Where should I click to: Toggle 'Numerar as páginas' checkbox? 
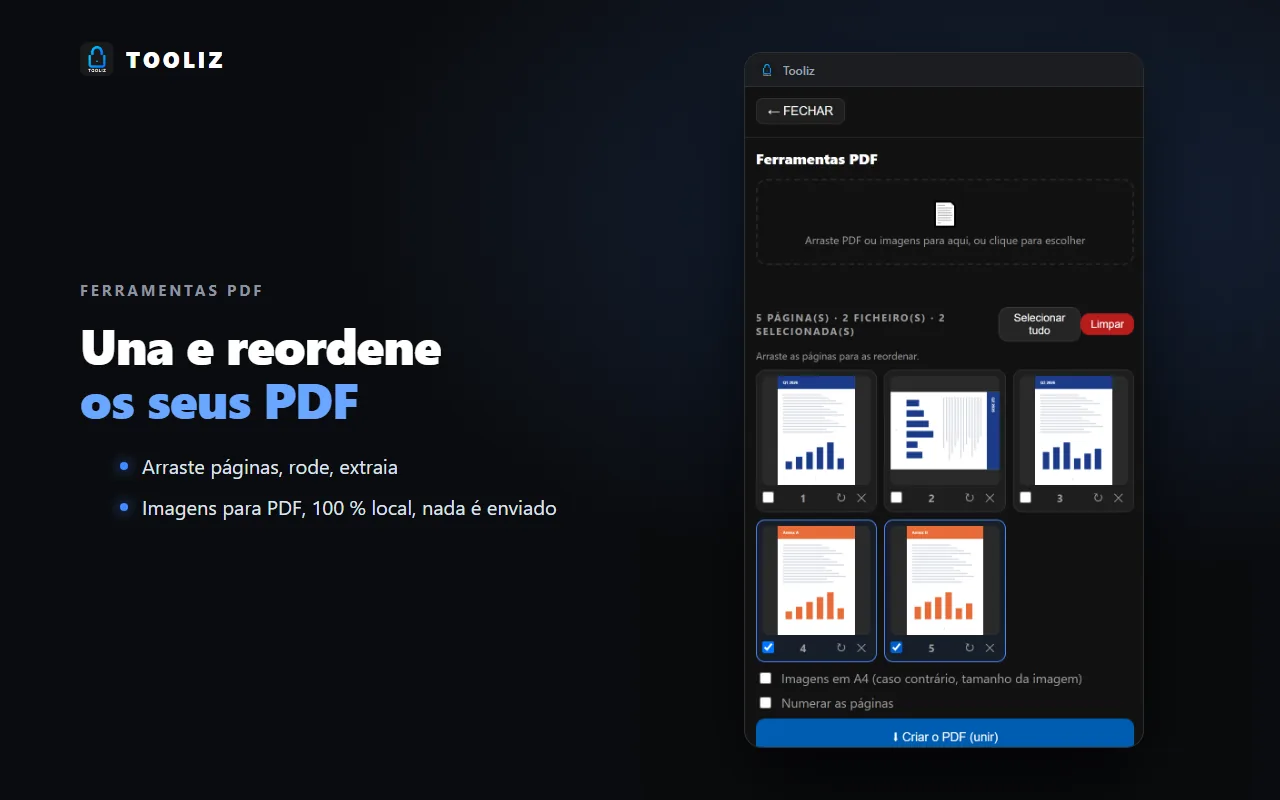click(766, 703)
